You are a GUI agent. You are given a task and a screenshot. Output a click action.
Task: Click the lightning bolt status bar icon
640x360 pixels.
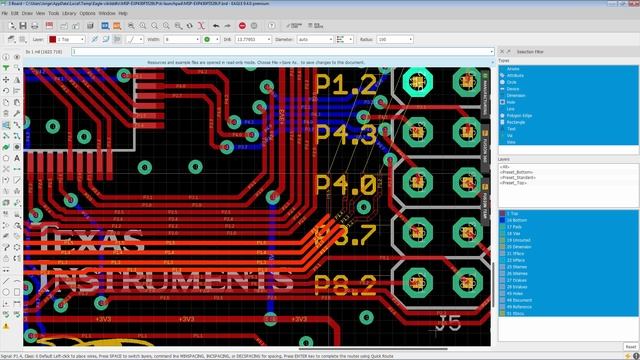tap(628, 357)
